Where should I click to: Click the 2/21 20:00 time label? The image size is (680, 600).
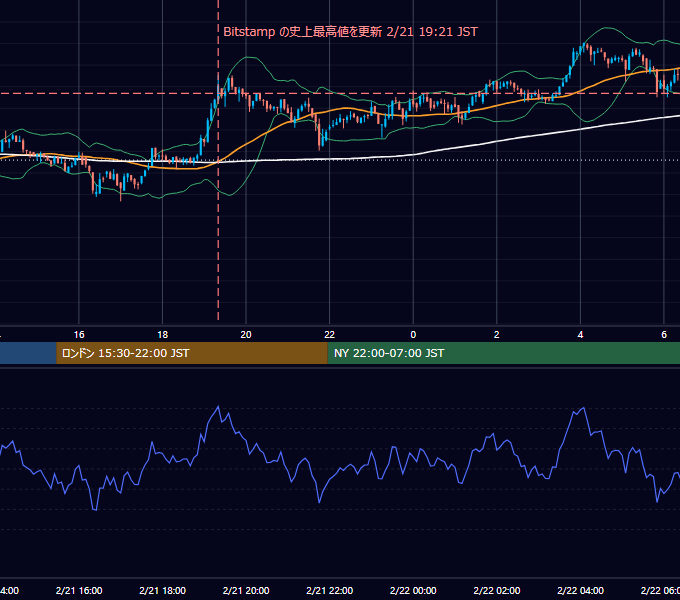246,590
